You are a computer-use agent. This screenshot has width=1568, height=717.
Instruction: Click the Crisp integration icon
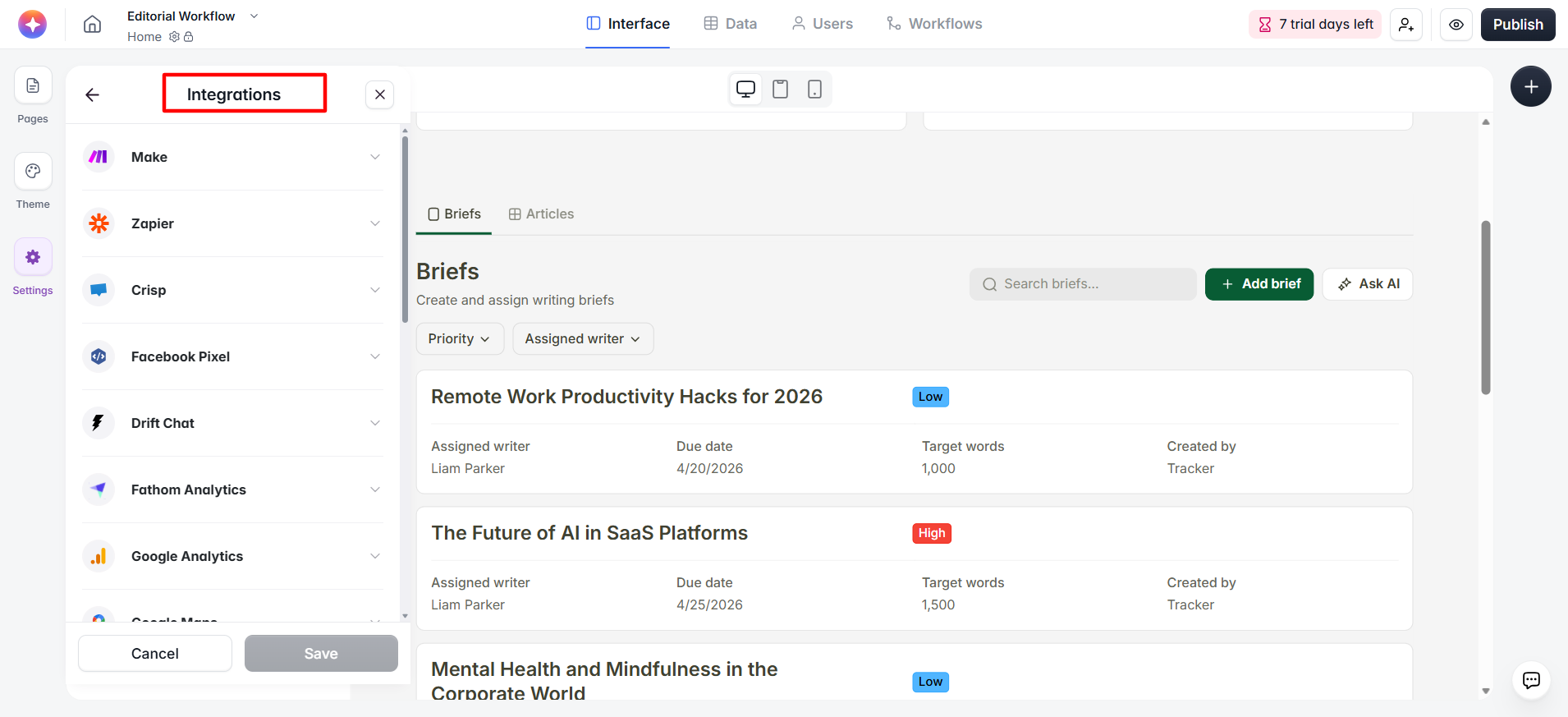[99, 290]
